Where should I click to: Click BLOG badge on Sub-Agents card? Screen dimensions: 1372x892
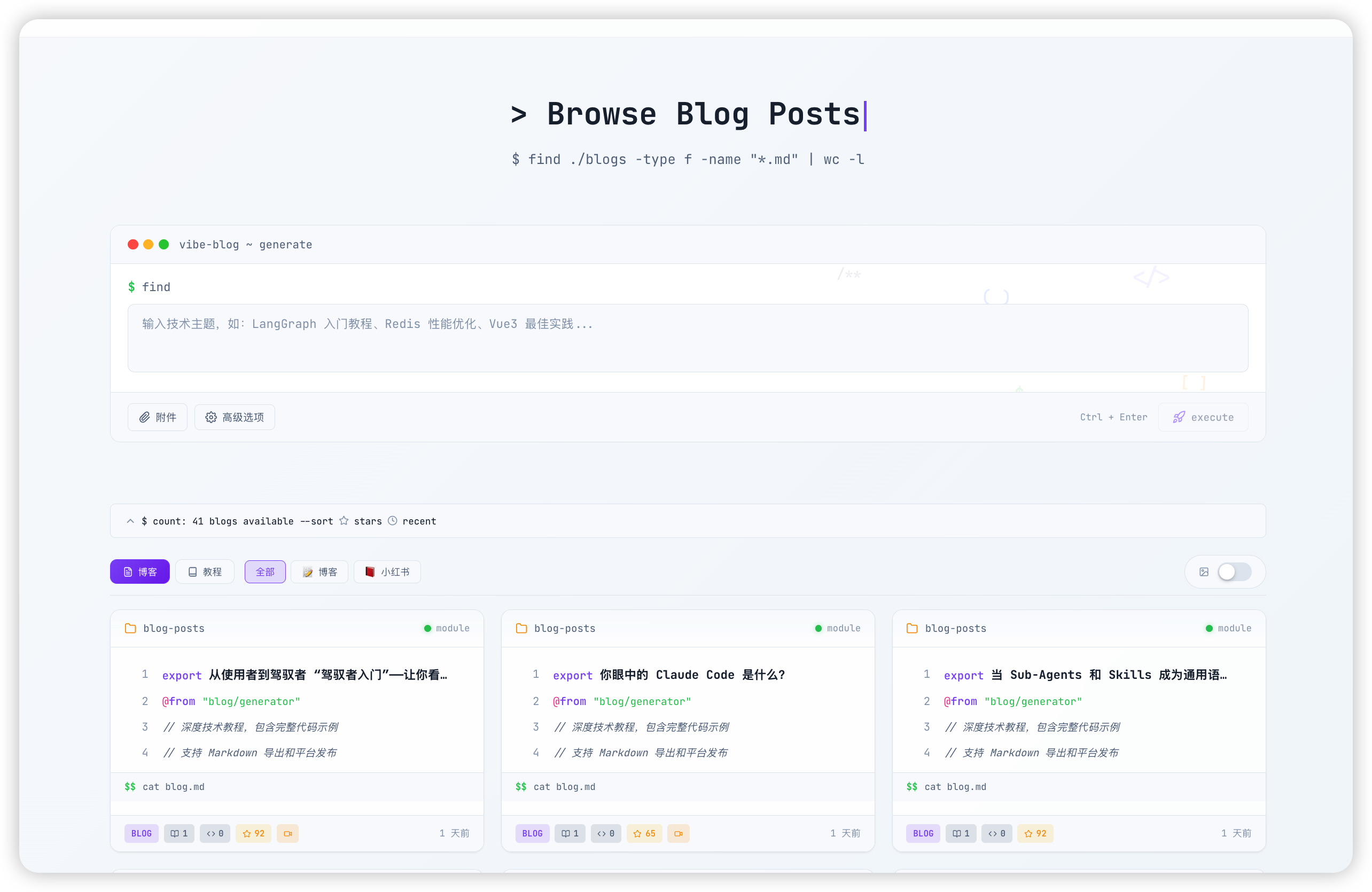923,833
